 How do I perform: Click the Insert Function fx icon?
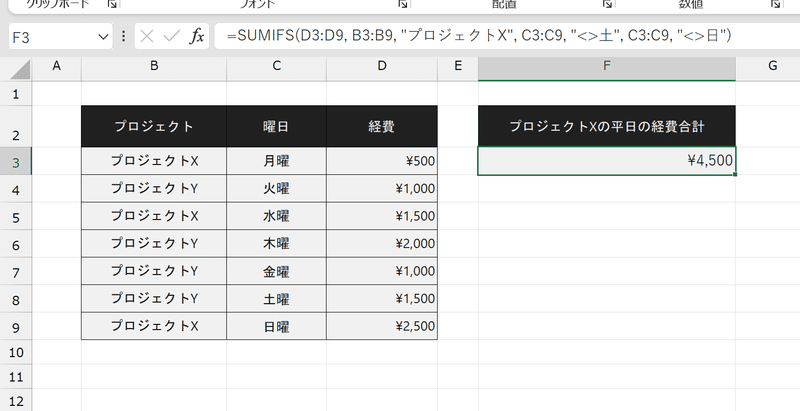click(197, 36)
